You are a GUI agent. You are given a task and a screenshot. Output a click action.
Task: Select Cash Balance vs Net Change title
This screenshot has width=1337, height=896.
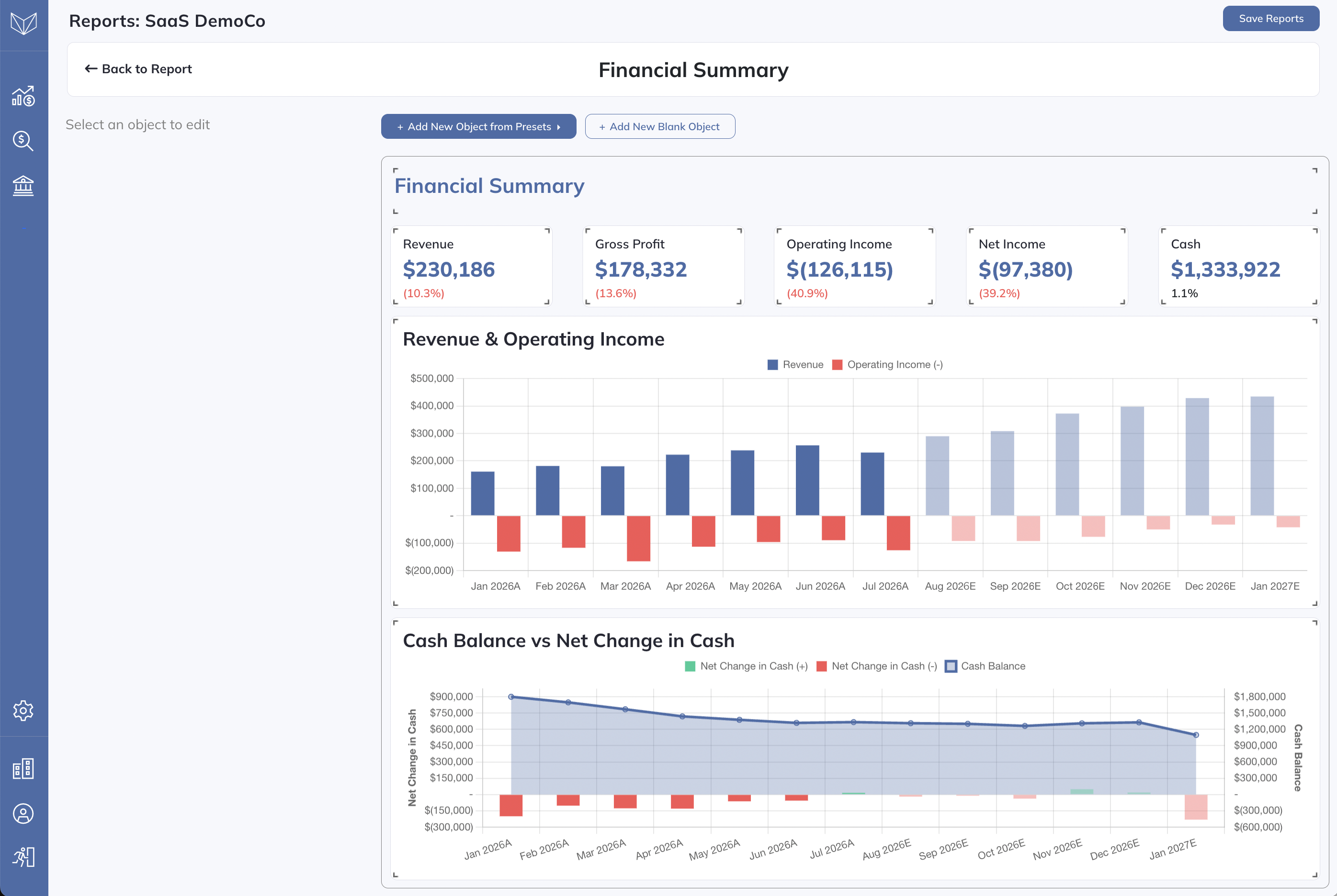coord(569,640)
